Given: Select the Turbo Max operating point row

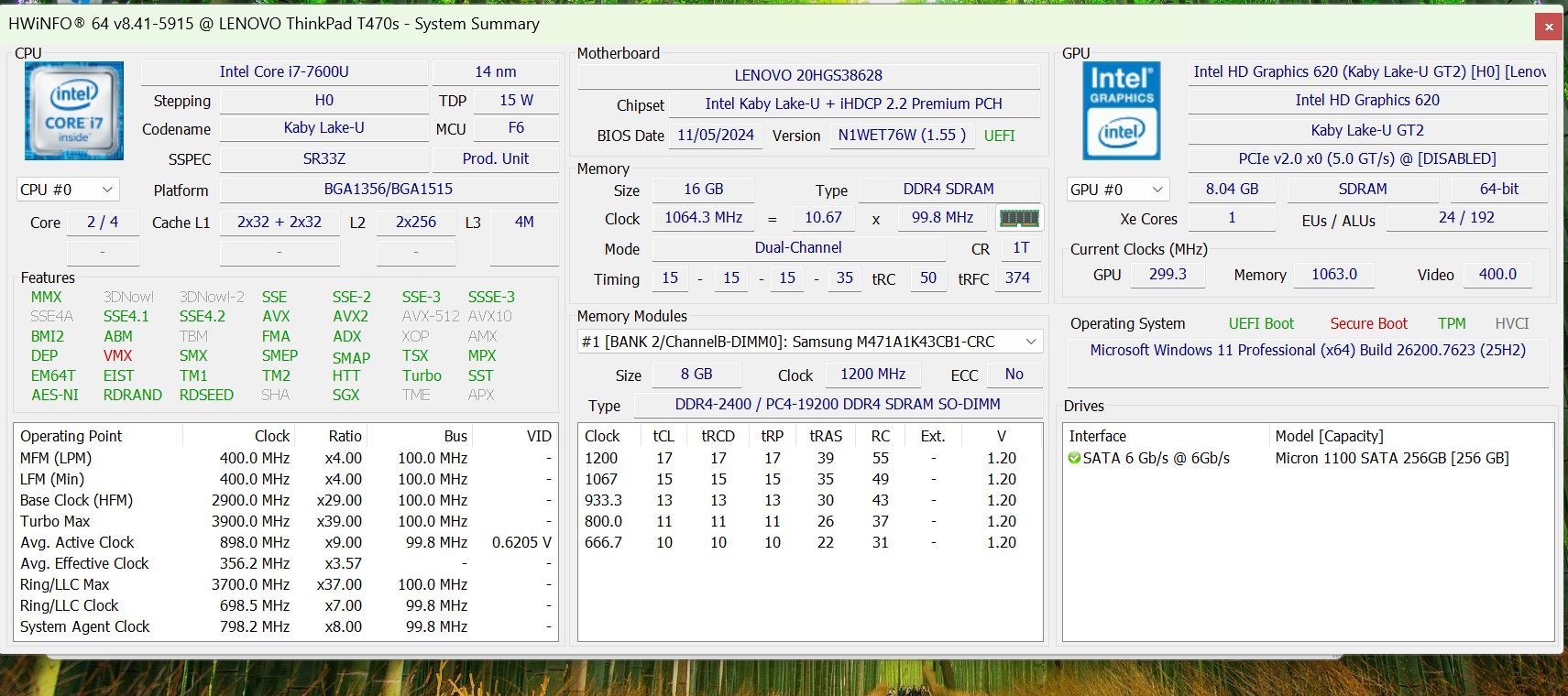Looking at the screenshot, I should tap(284, 521).
